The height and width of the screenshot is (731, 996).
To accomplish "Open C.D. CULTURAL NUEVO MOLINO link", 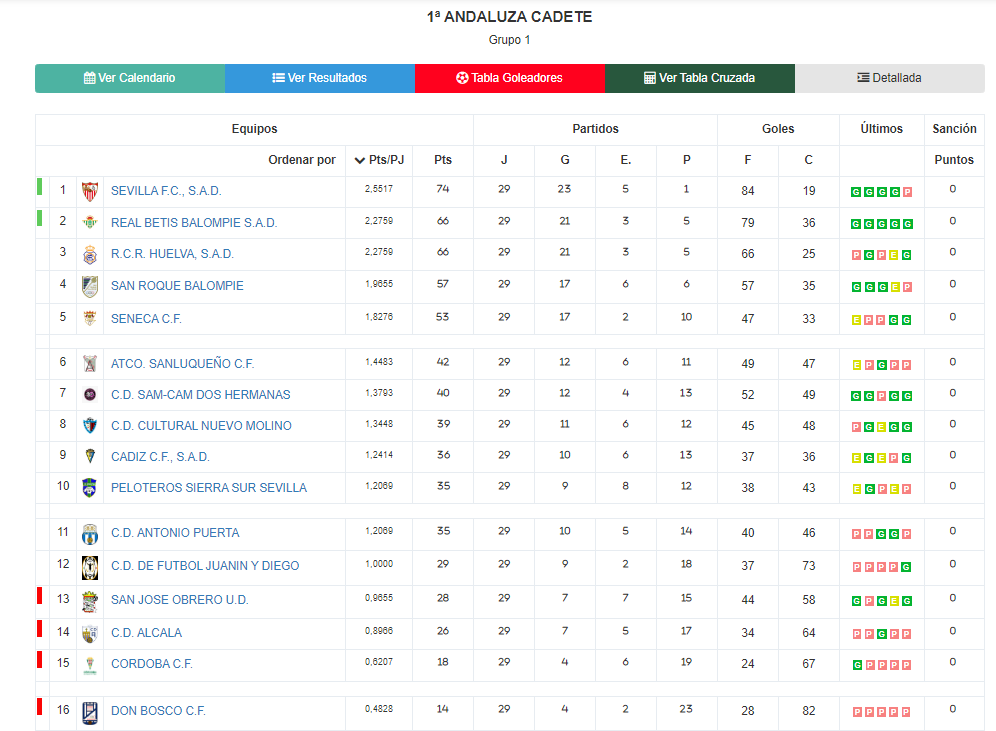I will [201, 426].
